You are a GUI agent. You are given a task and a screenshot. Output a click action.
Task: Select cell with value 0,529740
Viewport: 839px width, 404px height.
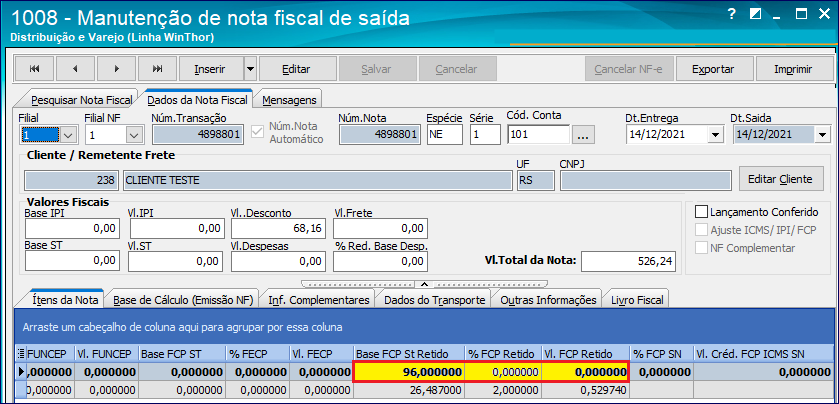tap(585, 390)
